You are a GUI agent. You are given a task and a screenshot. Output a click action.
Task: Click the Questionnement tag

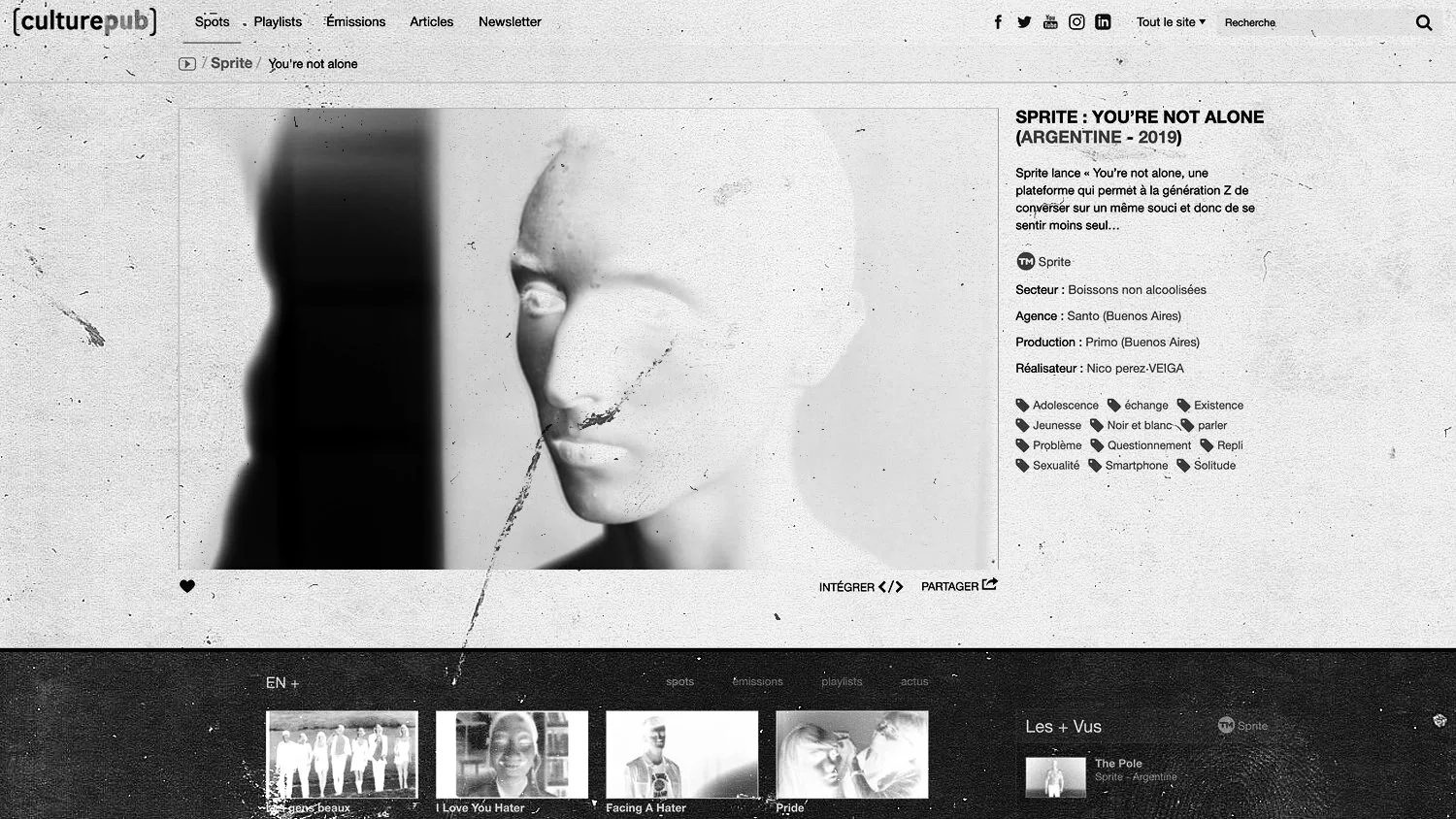[1141, 445]
